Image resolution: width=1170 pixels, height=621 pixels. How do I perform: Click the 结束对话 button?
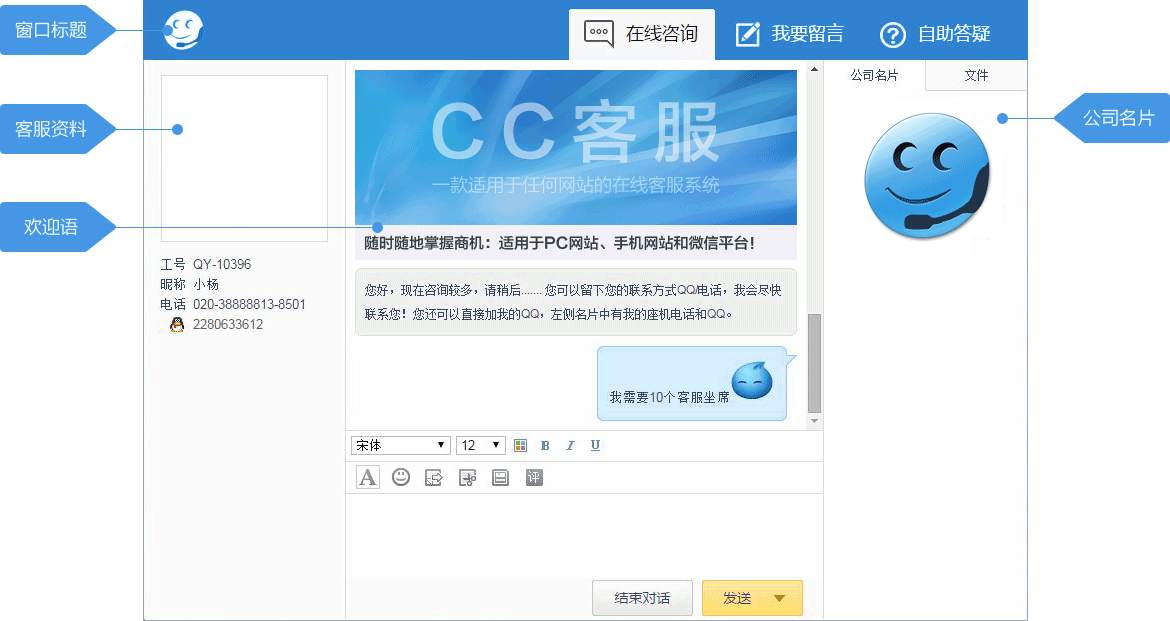coord(642,598)
